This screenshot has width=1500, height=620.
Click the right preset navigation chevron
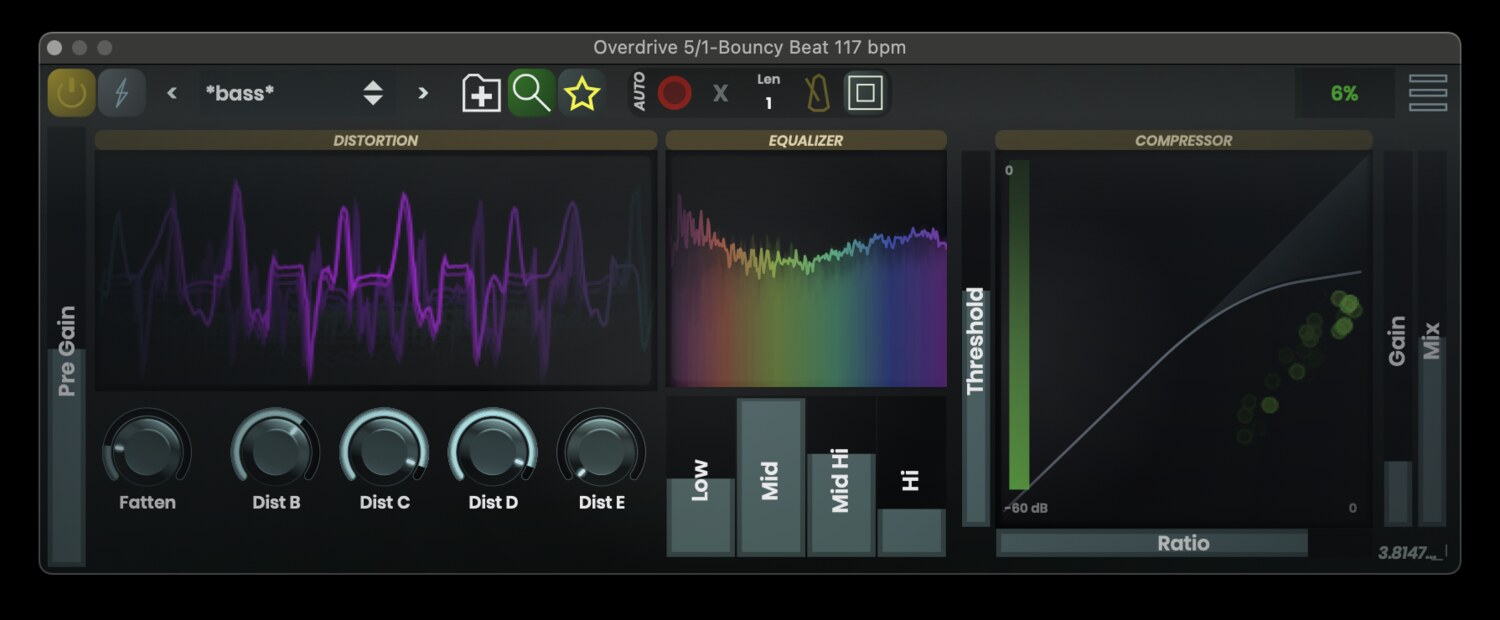(x=422, y=93)
